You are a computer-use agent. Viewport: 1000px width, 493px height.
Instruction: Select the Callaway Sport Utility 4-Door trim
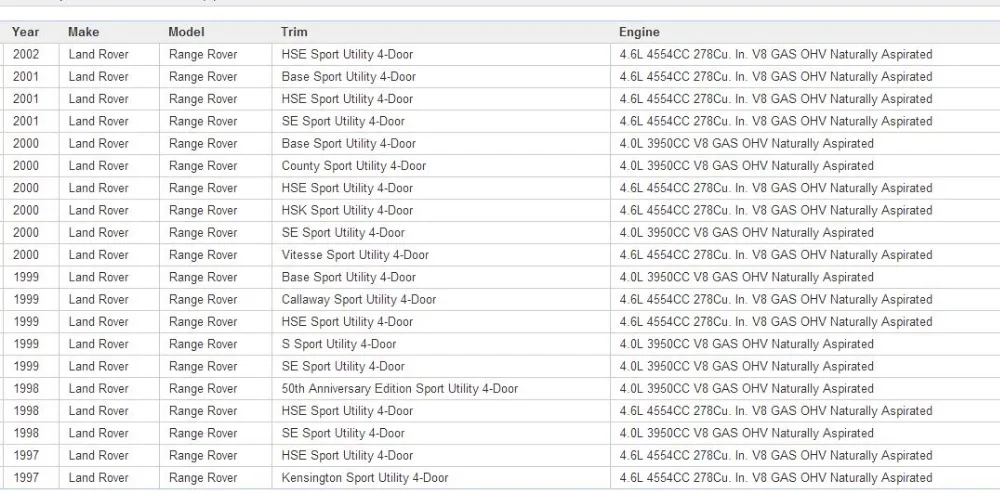(x=359, y=299)
